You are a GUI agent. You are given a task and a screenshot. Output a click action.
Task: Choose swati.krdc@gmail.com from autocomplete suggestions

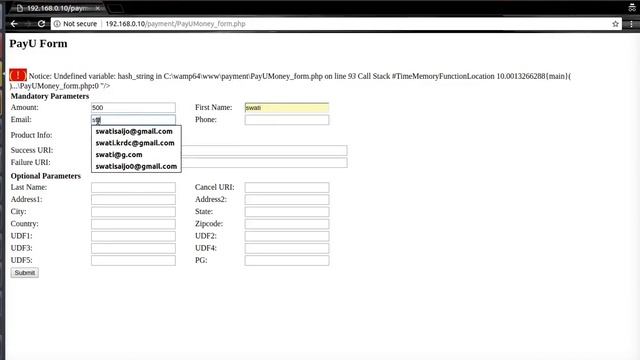136,143
